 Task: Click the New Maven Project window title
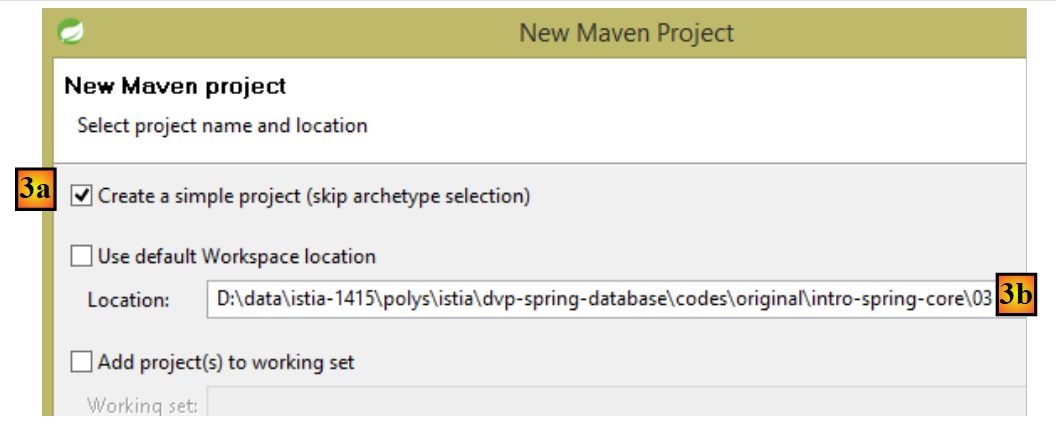coord(626,33)
